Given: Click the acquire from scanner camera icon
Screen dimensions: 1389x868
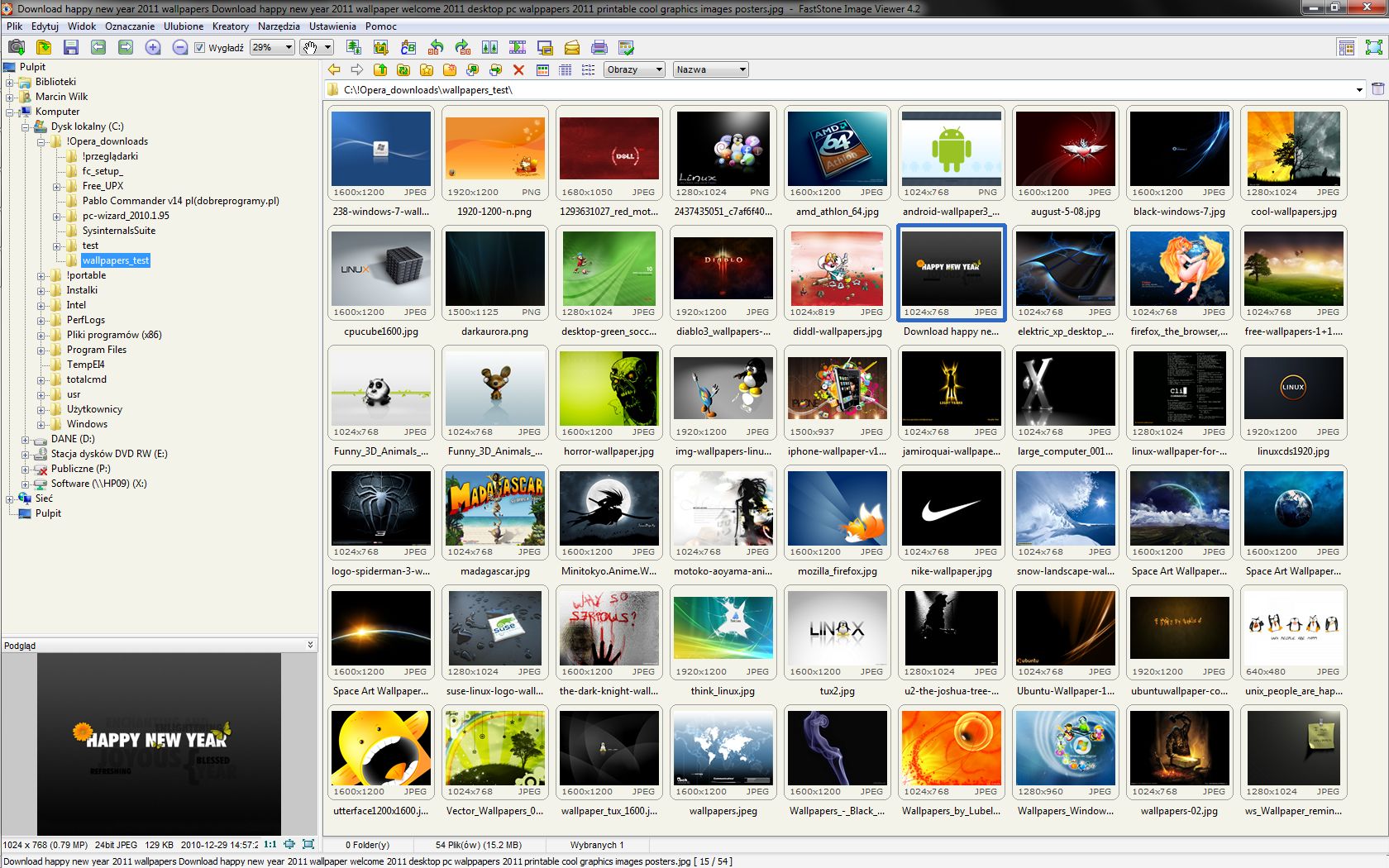Looking at the screenshot, I should (16, 48).
